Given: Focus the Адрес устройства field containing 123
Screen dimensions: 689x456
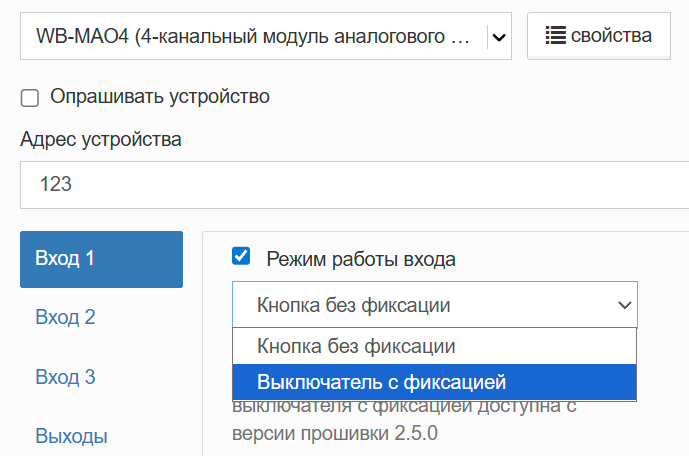Looking at the screenshot, I should click(354, 185).
